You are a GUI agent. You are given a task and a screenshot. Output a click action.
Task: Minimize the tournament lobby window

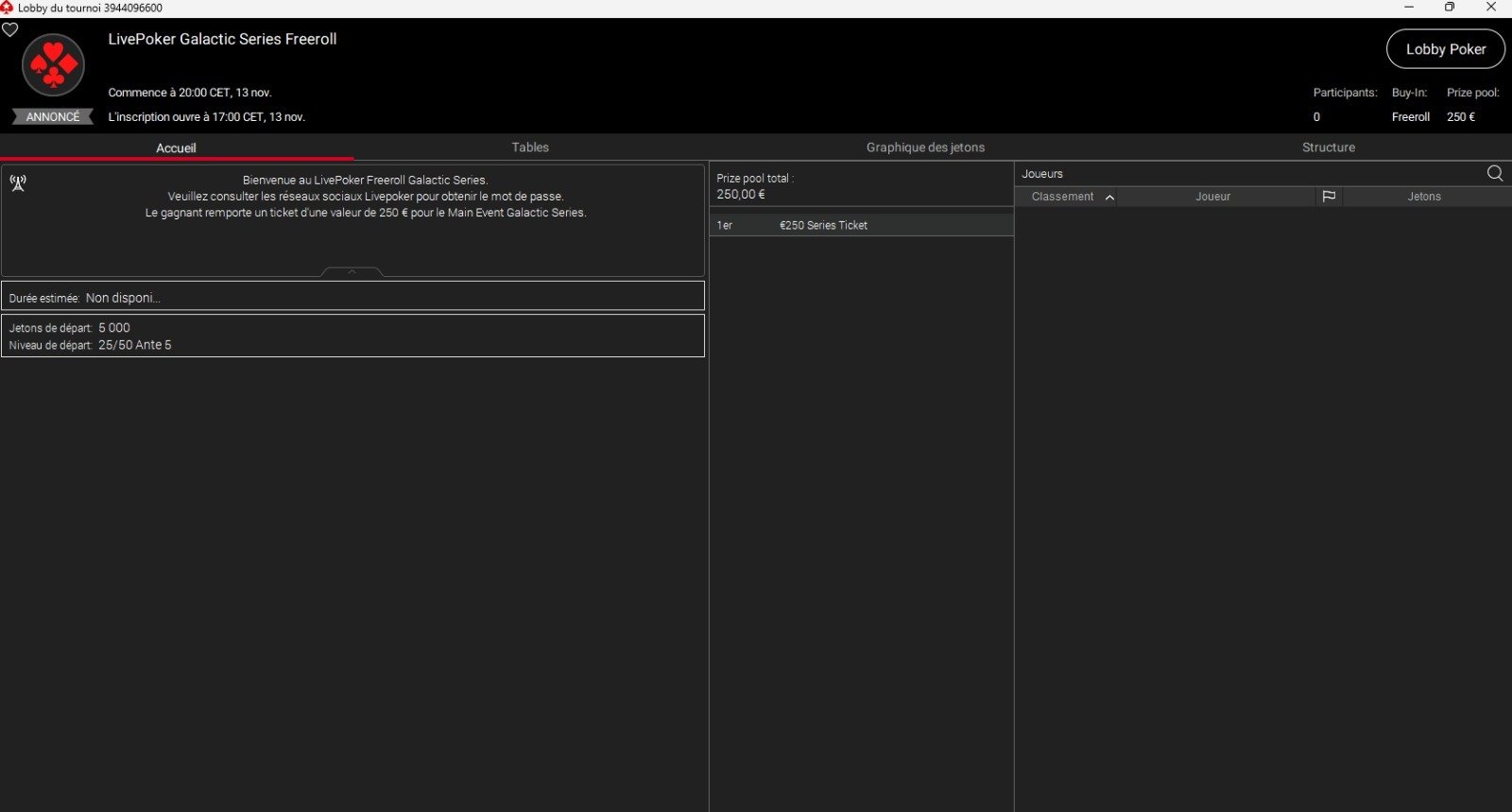pyautogui.click(x=1408, y=8)
